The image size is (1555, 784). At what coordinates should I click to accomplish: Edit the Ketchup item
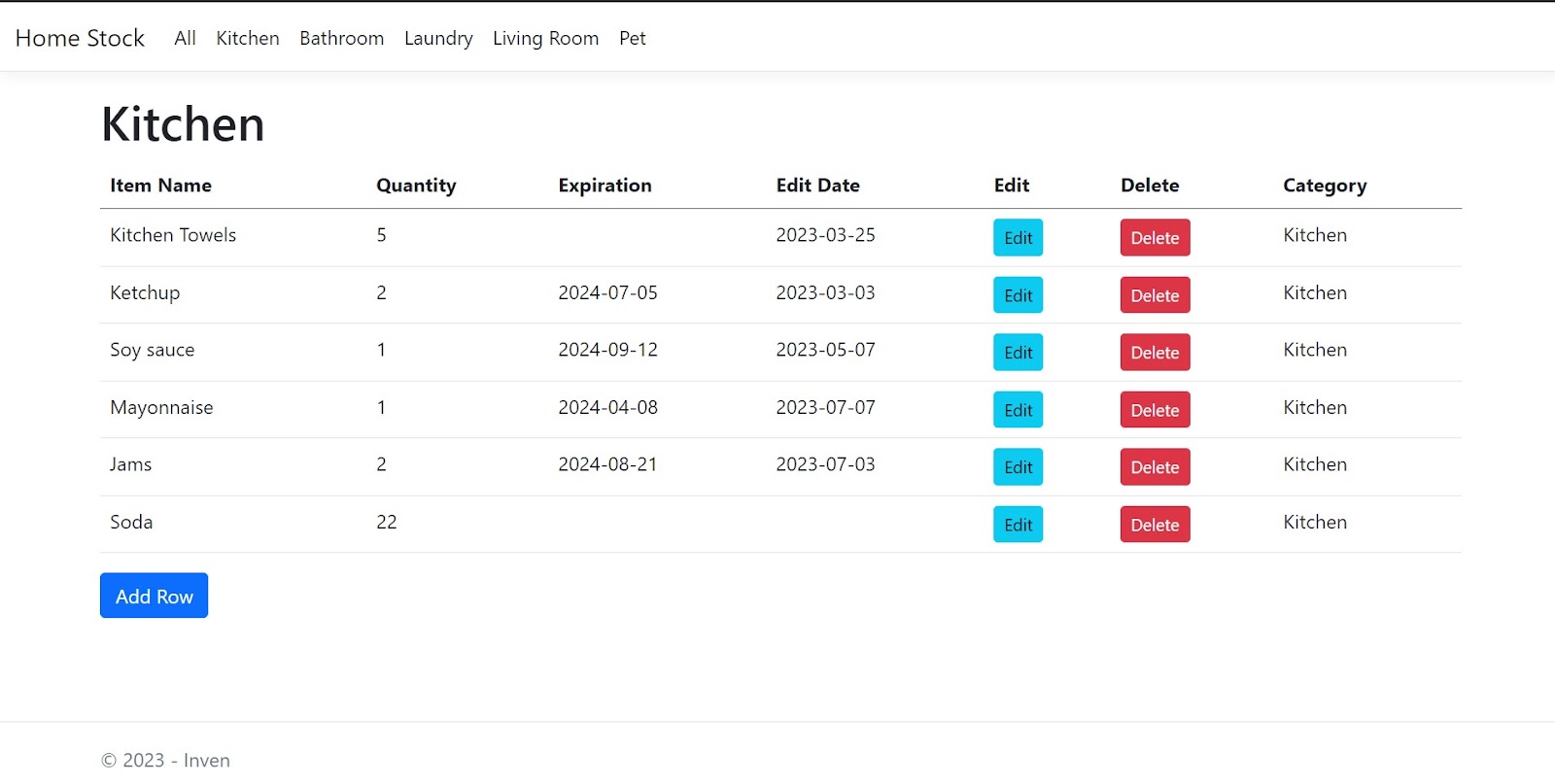1018,295
